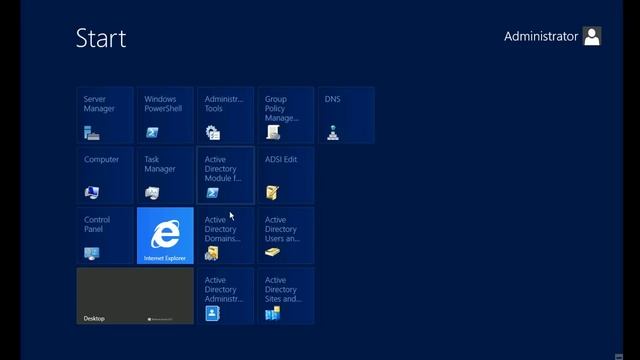
Task: Open Active Directory Module for PowerShell tile
Action: [x=226, y=176]
